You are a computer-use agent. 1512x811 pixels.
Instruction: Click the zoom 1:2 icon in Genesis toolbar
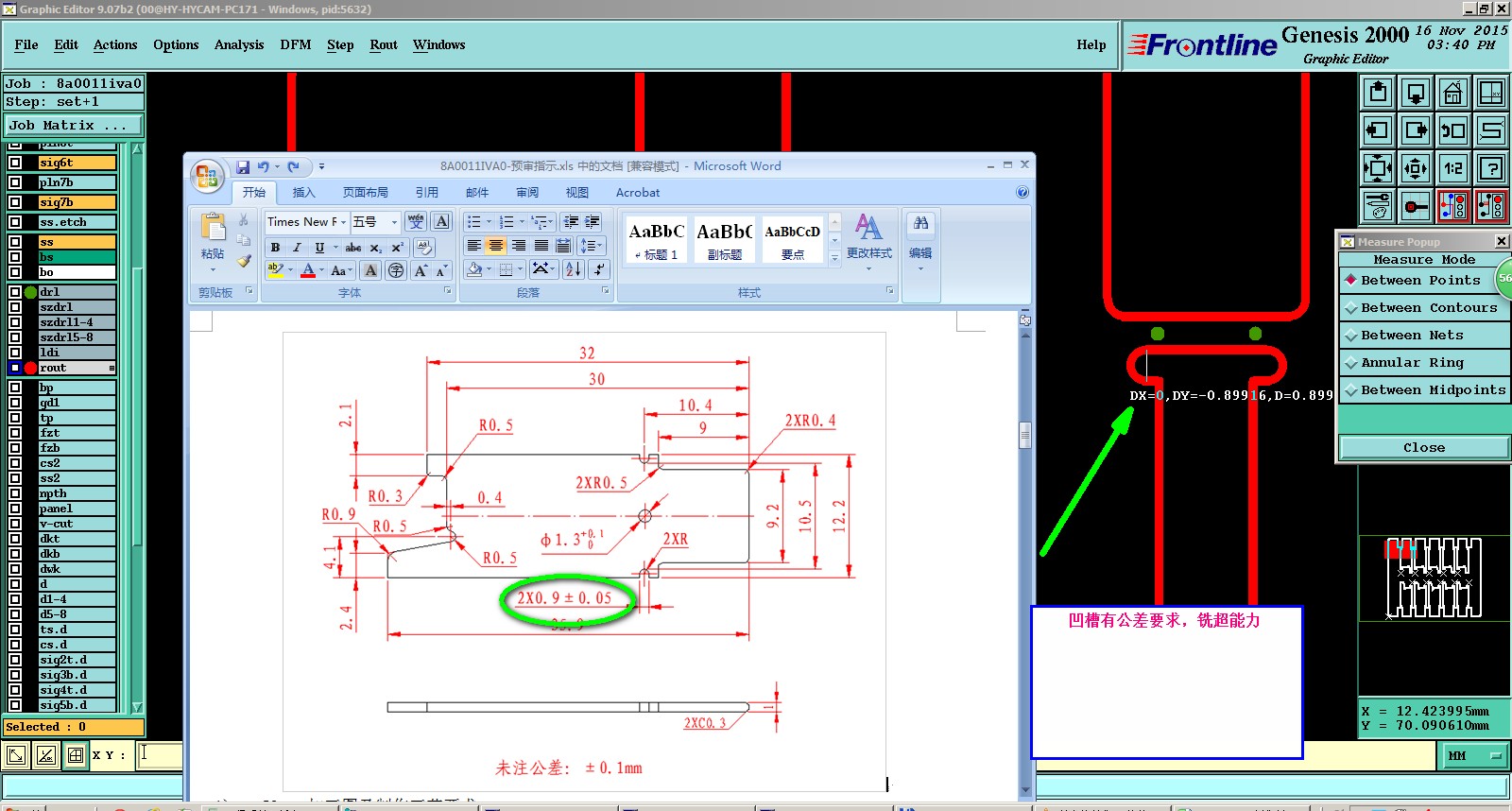tap(1453, 168)
